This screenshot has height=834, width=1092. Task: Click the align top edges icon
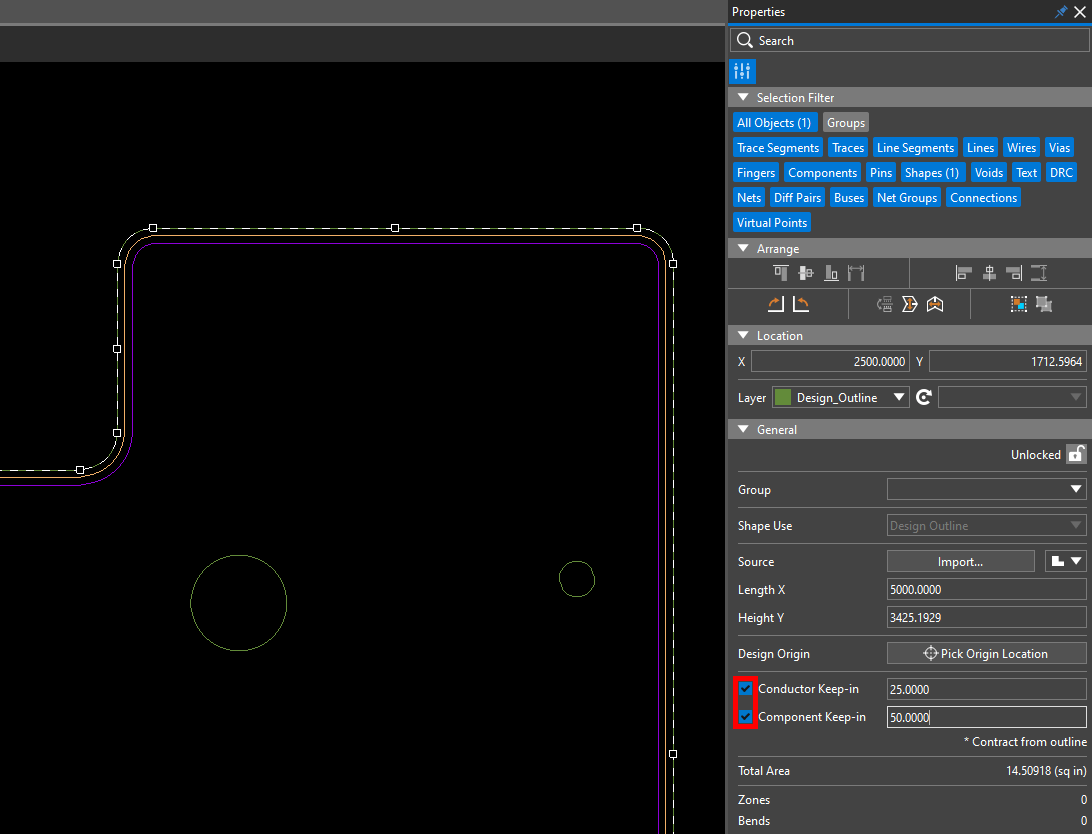pyautogui.click(x=781, y=272)
